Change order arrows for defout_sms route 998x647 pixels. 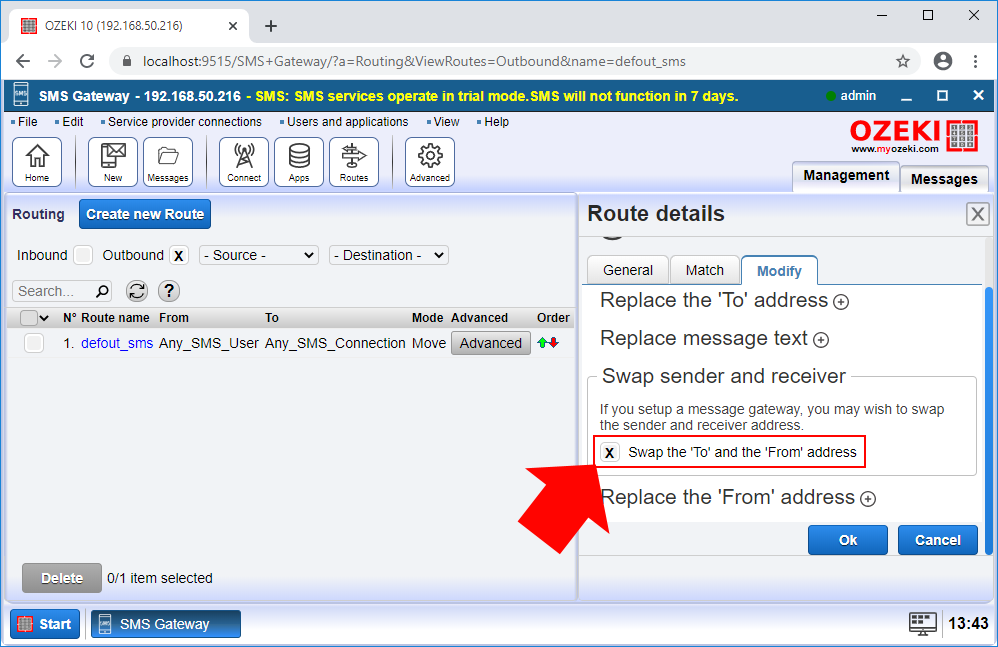click(x=548, y=343)
